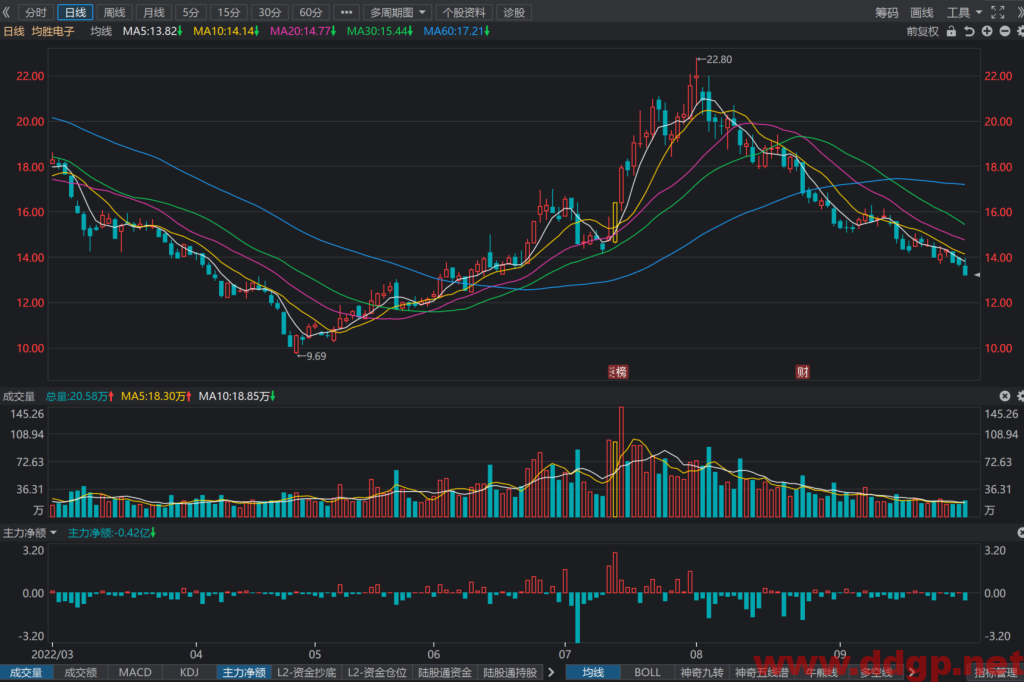Select the L2-资金仓位 indicator tab
Image resolution: width=1024 pixels, height=682 pixels.
(377, 672)
